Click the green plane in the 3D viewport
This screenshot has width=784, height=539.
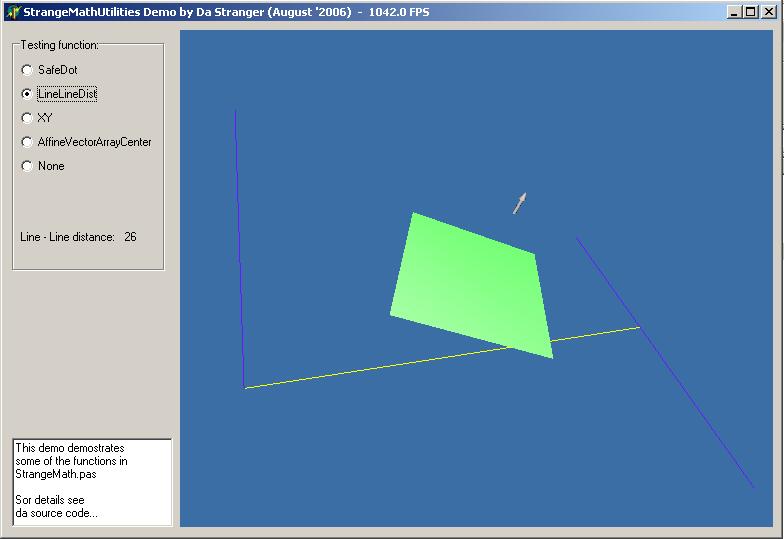click(x=472, y=285)
